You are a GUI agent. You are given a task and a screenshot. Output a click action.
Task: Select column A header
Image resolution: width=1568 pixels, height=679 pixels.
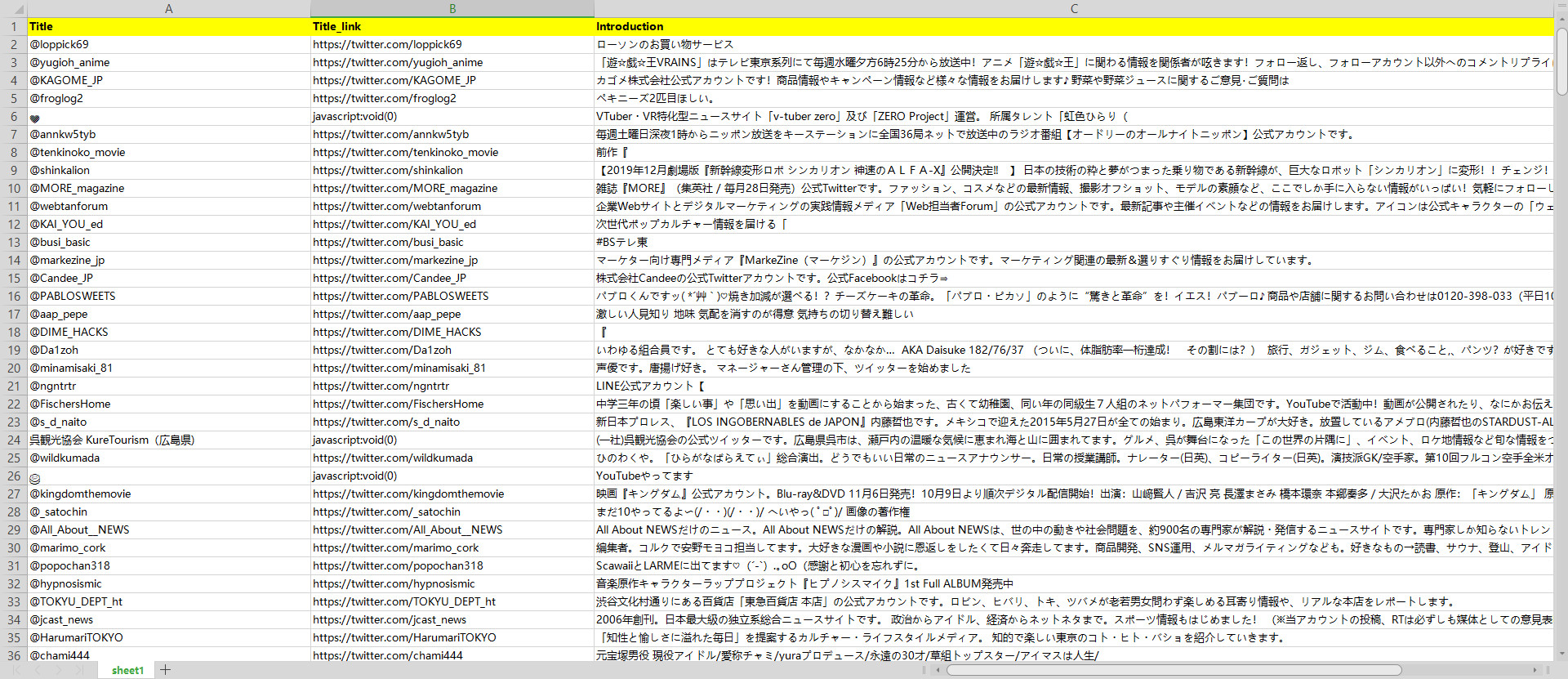(169, 8)
